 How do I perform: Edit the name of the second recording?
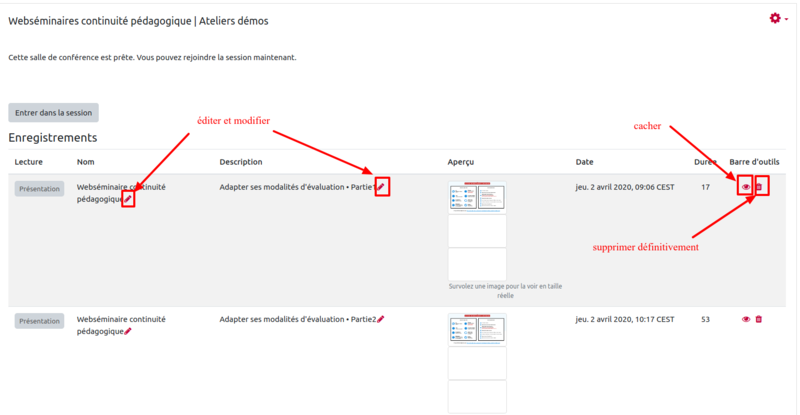pyautogui.click(x=128, y=331)
